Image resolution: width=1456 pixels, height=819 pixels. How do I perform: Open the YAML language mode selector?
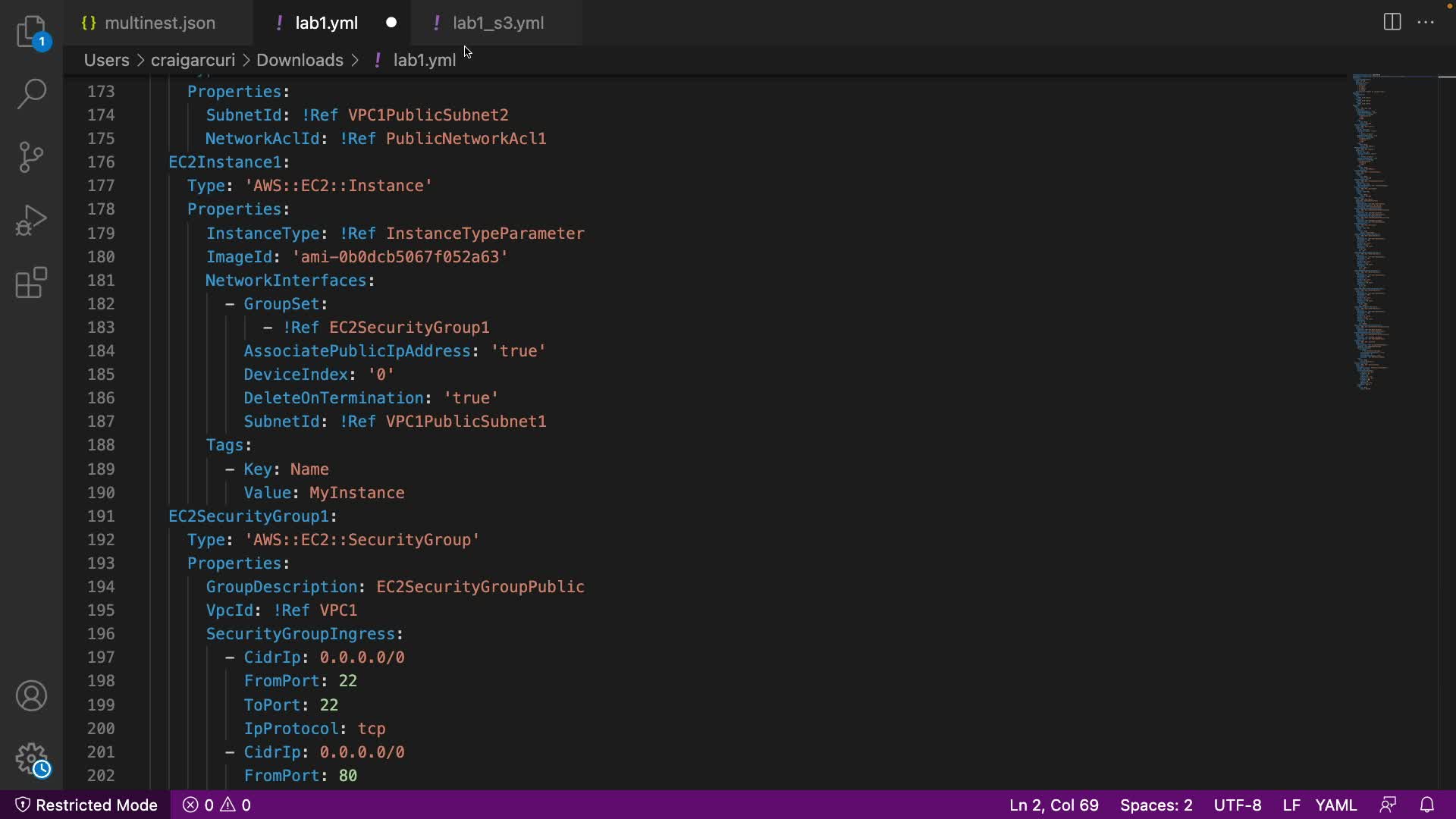coord(1335,805)
